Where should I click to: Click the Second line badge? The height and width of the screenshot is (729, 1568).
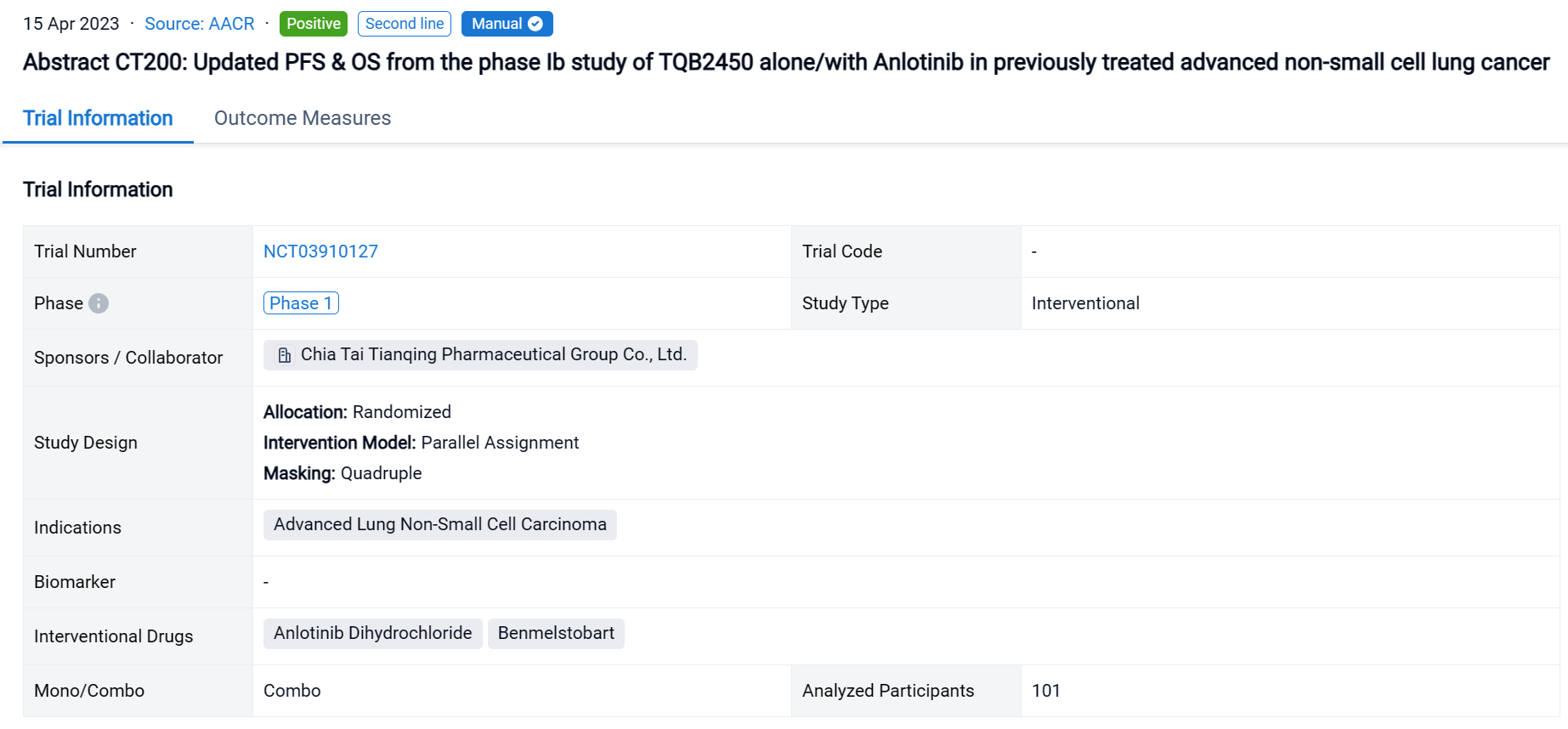coord(405,24)
